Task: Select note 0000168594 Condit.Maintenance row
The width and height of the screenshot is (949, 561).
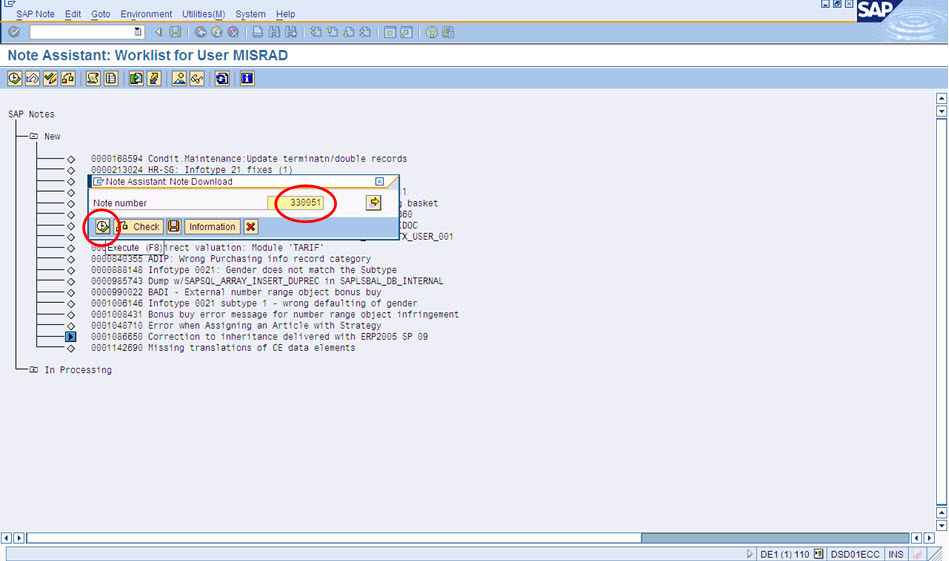Action: (x=249, y=159)
